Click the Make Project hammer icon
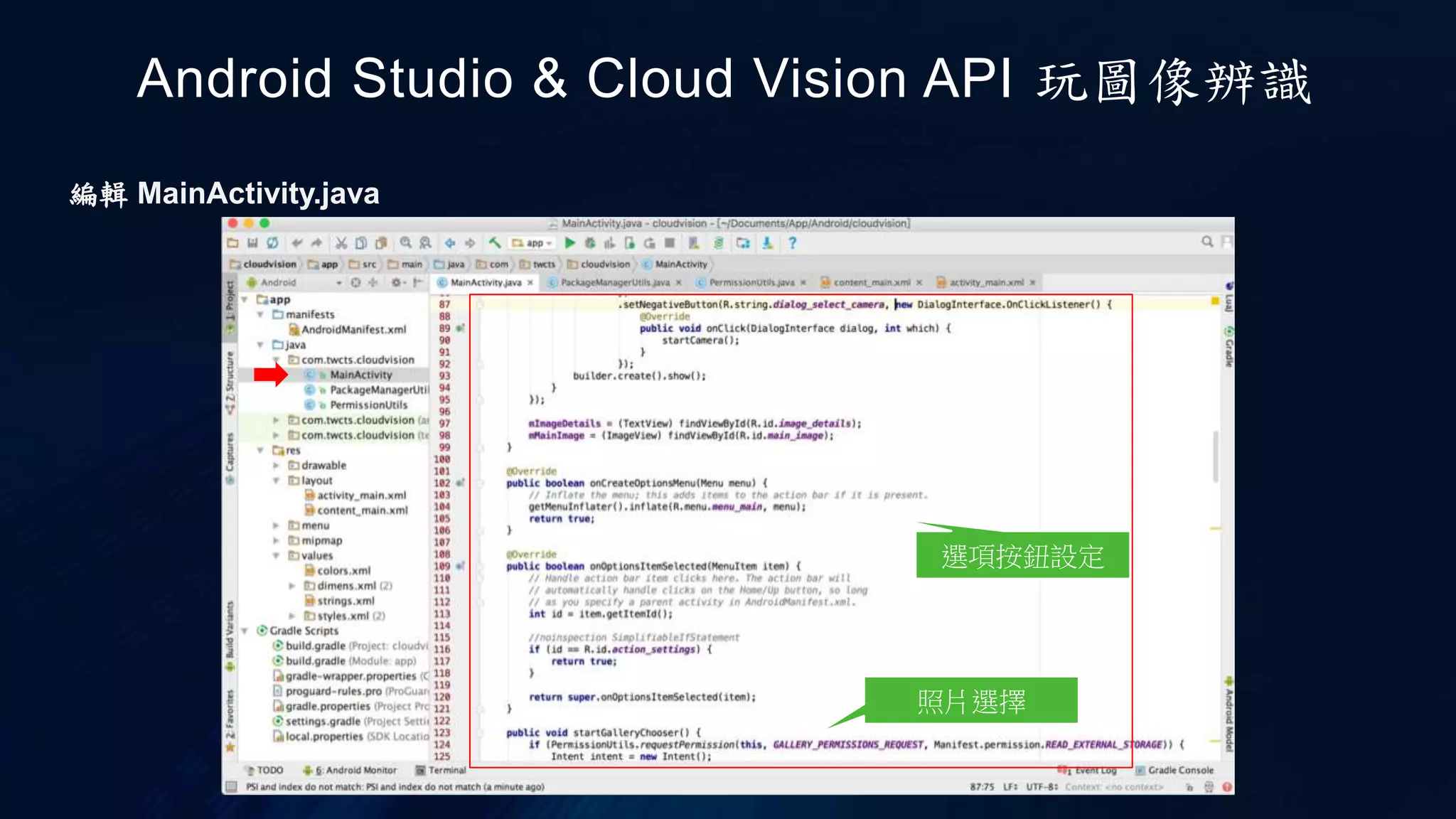 coord(495,243)
